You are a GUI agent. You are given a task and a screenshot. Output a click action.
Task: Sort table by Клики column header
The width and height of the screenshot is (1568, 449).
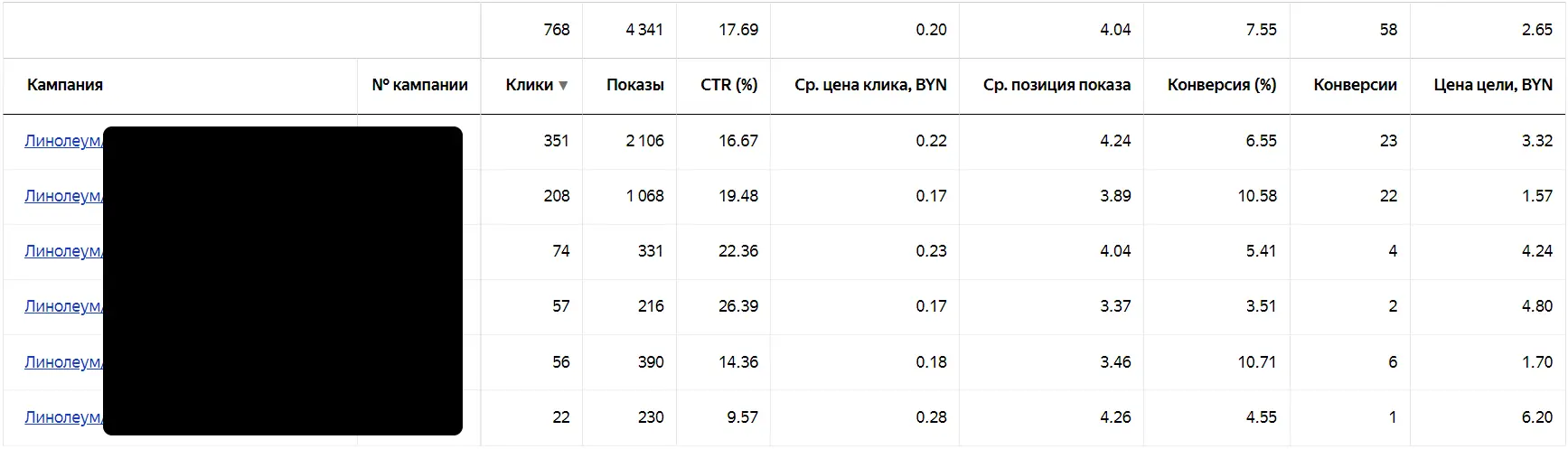[x=530, y=85]
